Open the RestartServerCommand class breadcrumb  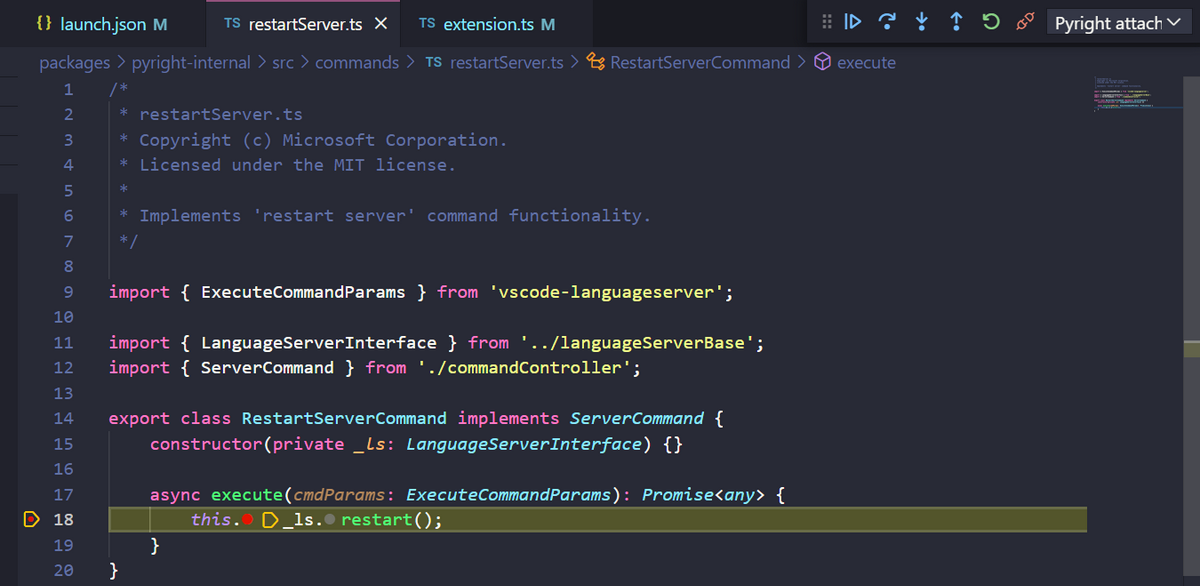[x=700, y=62]
